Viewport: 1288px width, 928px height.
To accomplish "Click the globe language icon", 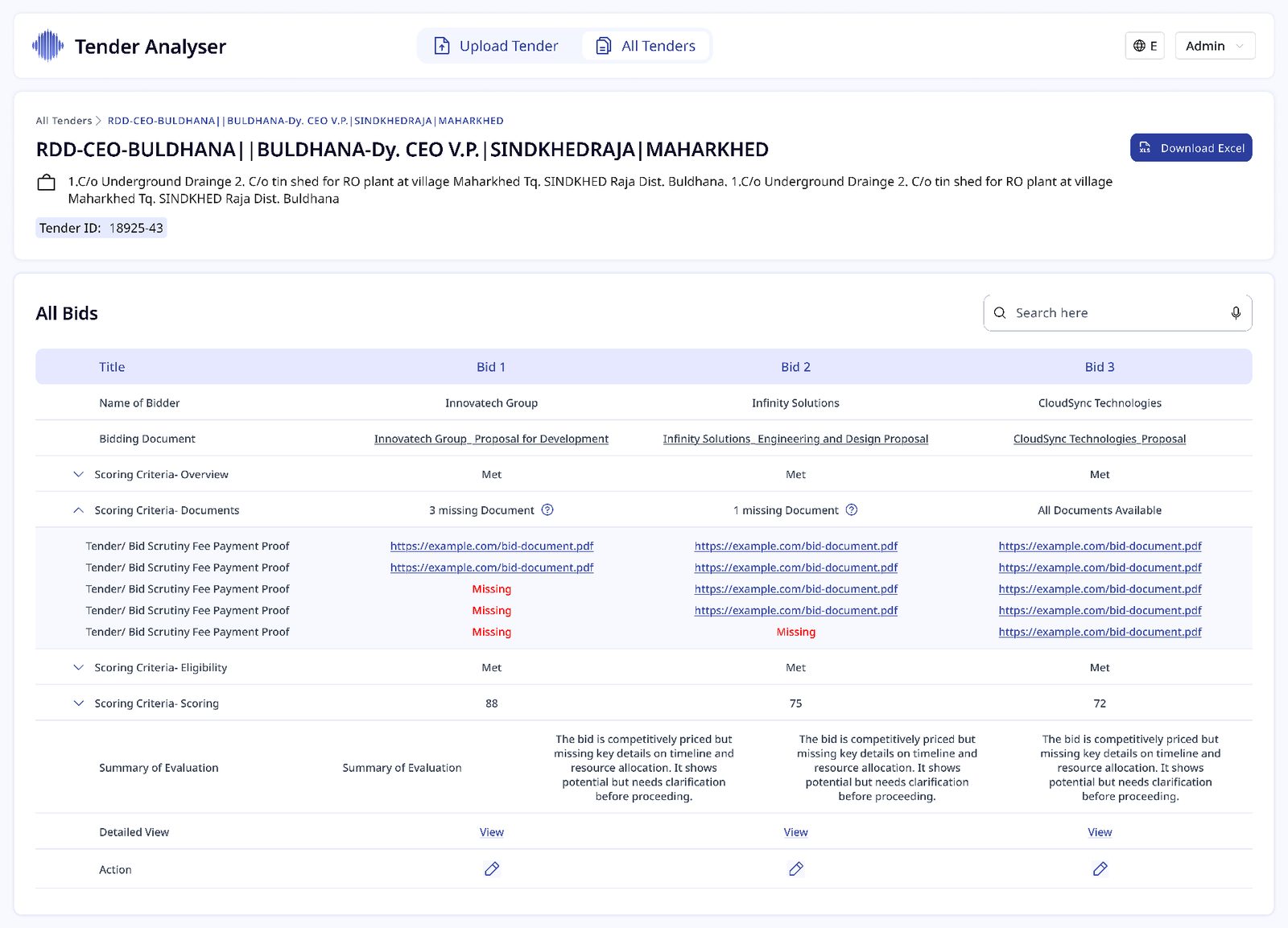I will 1139,46.
